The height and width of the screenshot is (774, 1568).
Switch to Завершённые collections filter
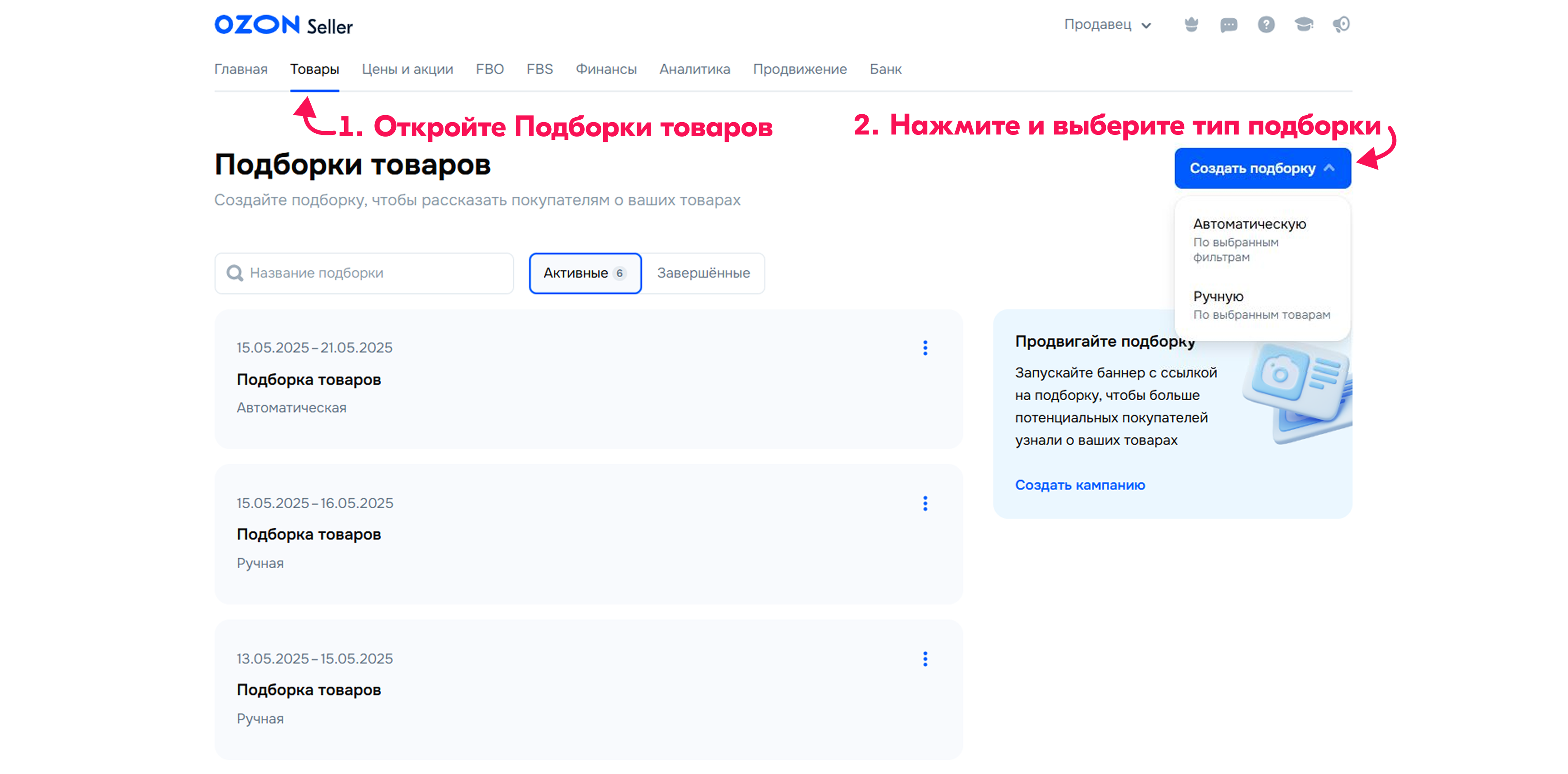tap(703, 273)
